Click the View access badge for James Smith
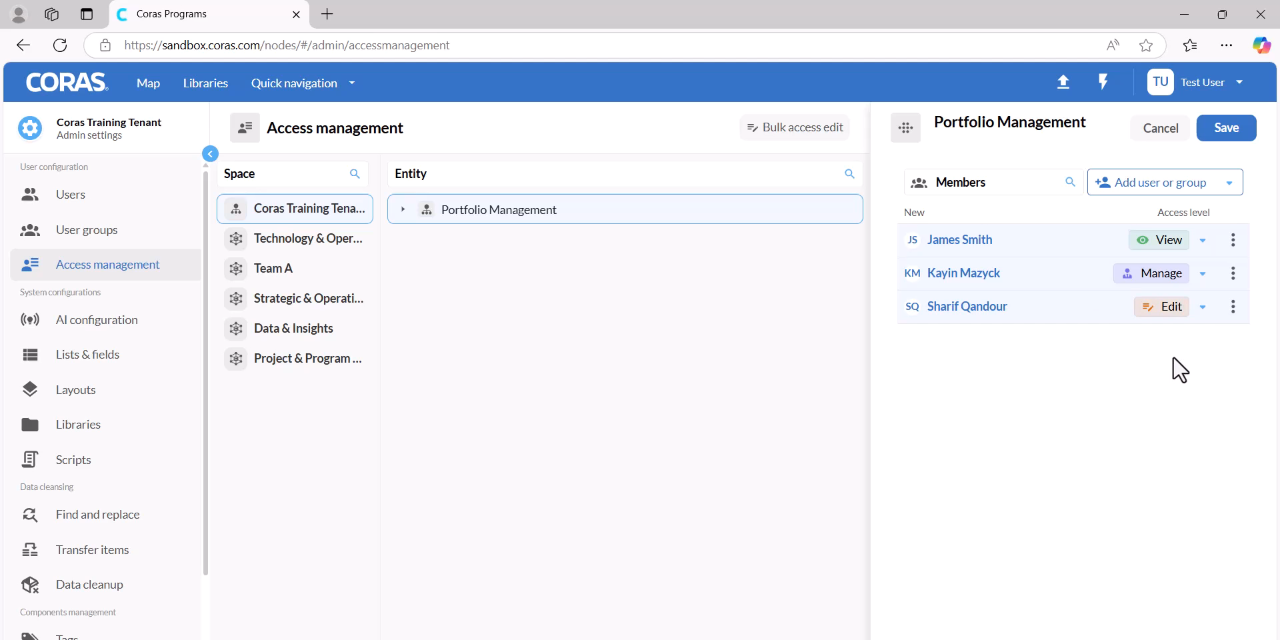This screenshot has height=640, width=1280. [1159, 240]
